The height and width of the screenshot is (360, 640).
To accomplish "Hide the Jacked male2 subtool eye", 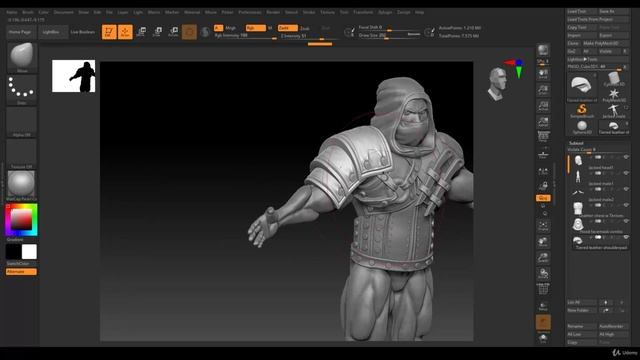I will pyautogui.click(x=625, y=189).
